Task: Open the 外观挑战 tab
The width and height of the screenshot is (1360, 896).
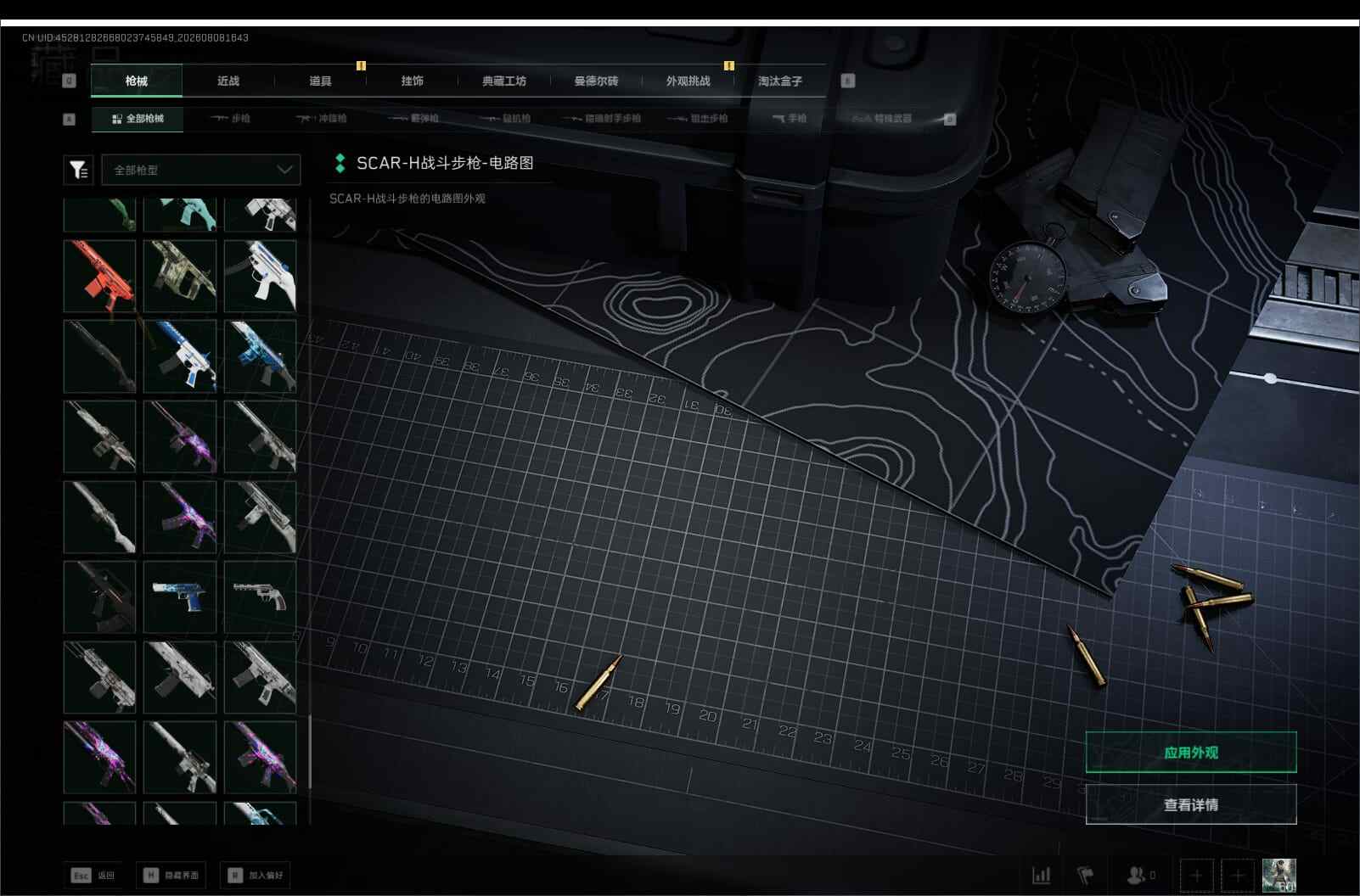Action: pos(688,81)
